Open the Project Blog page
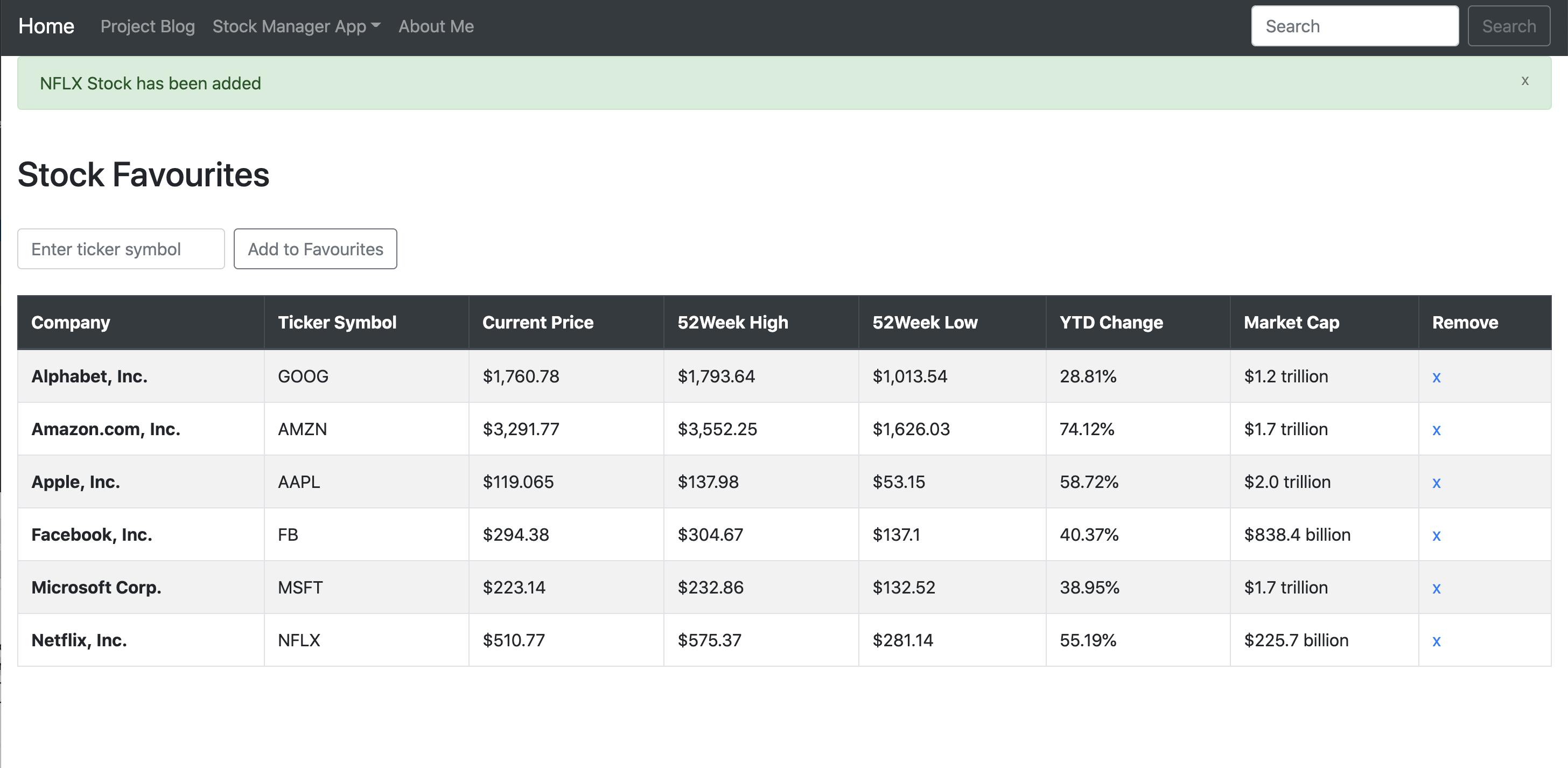The height and width of the screenshot is (768, 1568). [x=148, y=26]
